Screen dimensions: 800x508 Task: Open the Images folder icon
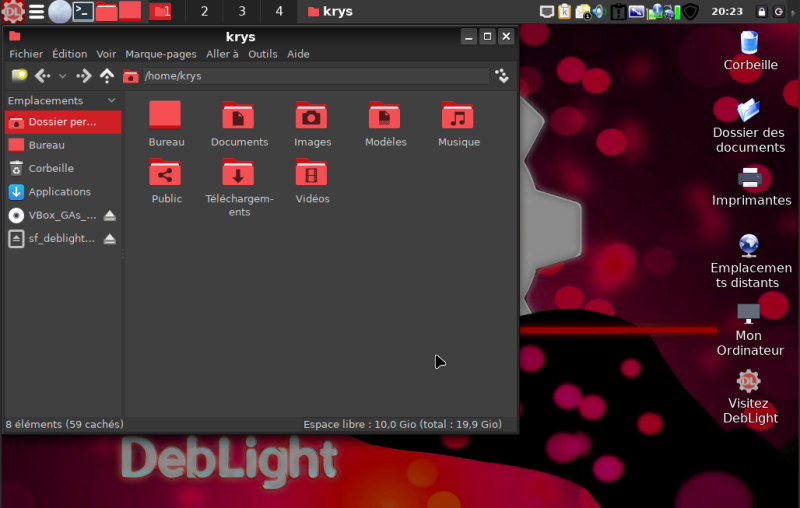(312, 124)
